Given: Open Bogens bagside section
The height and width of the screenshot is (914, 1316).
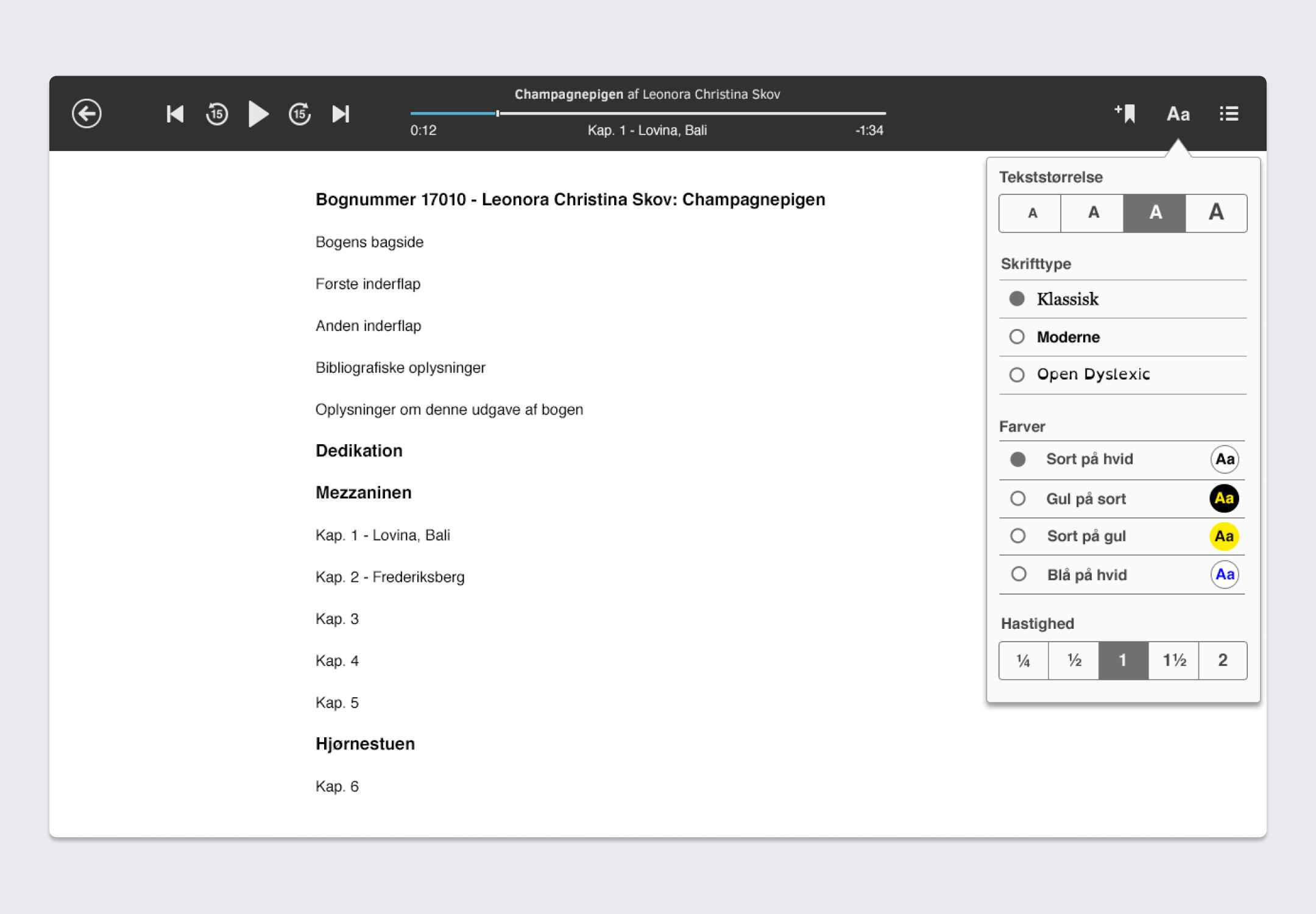Looking at the screenshot, I should pos(369,242).
